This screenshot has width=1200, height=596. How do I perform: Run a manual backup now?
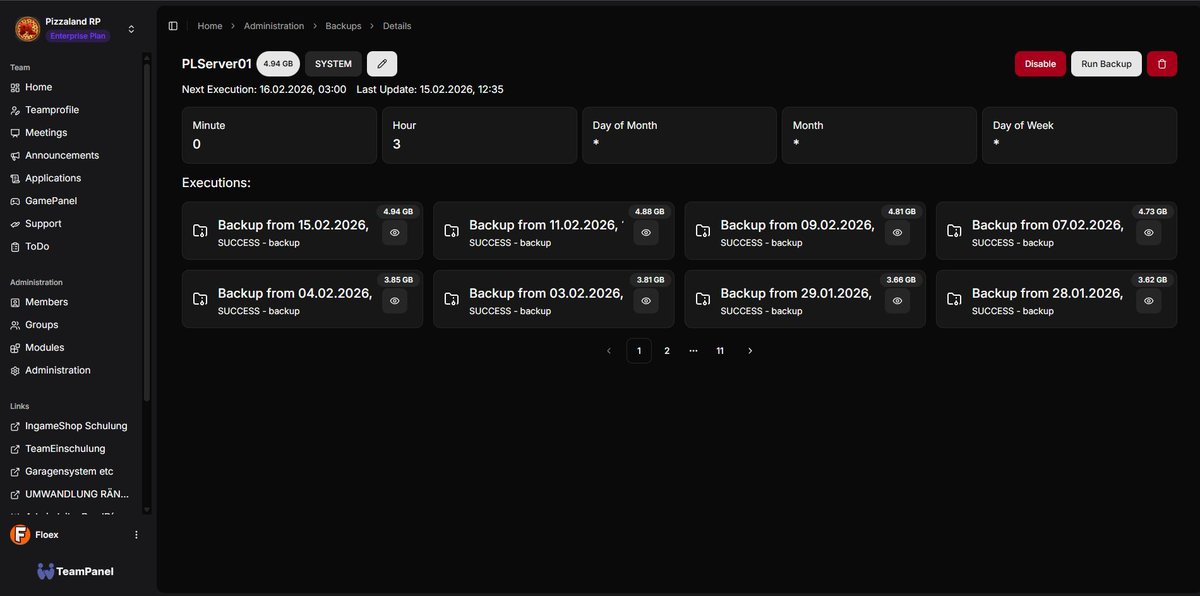pyautogui.click(x=1105, y=63)
